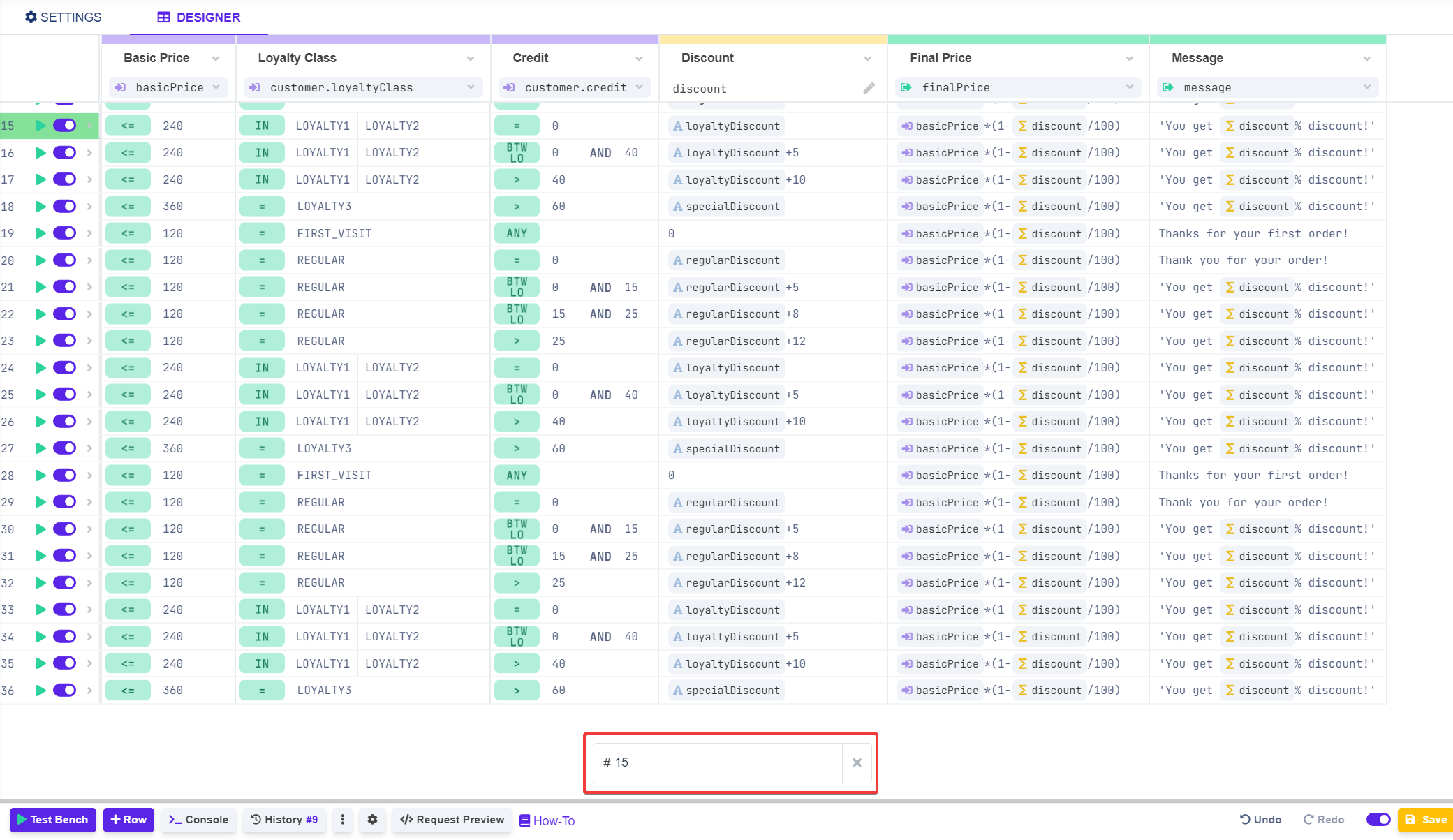Viewport: 1453px width, 840px height.
Task: Open History #9 panel
Action: pyautogui.click(x=284, y=820)
